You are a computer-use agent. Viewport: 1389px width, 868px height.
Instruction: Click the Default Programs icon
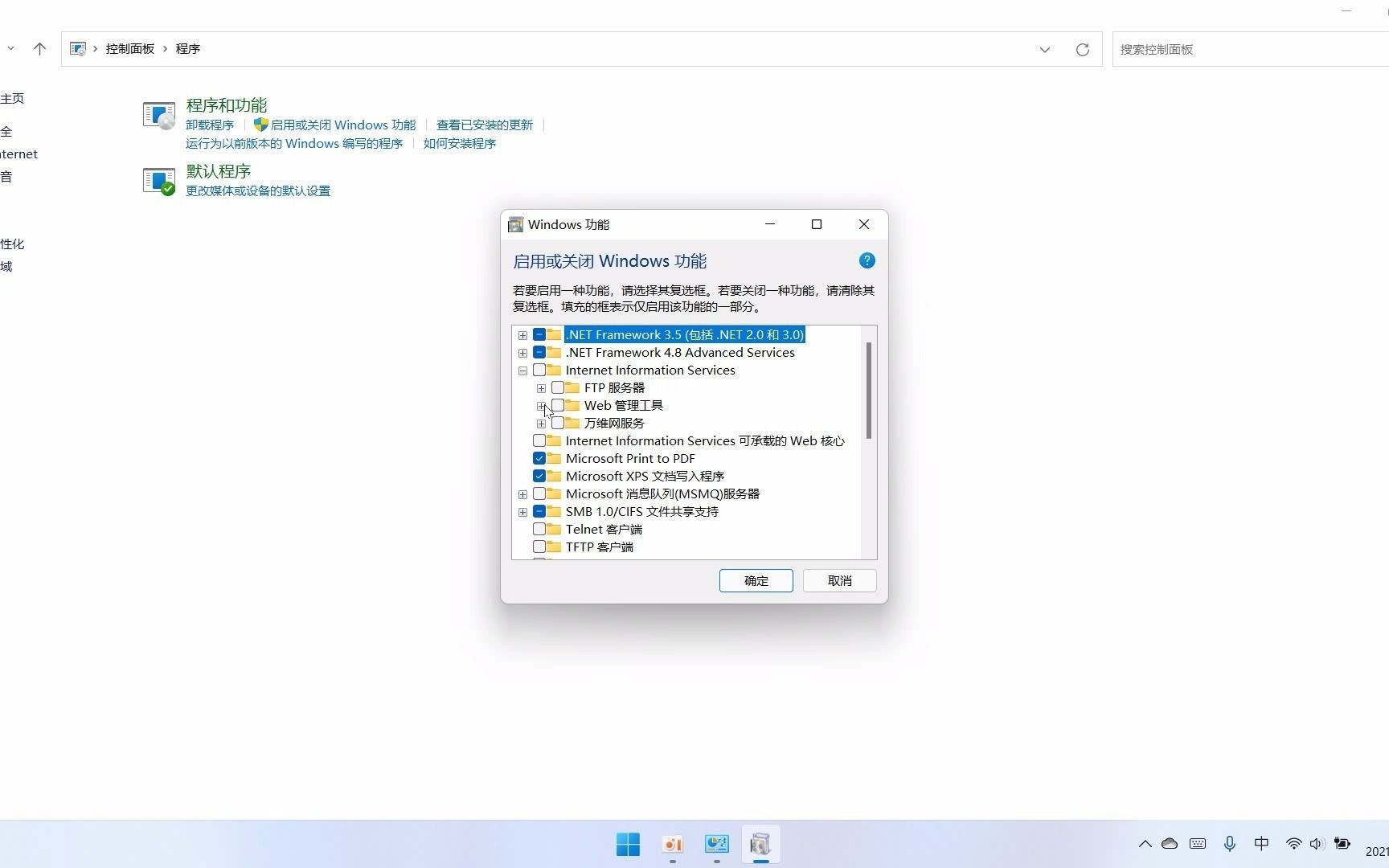click(159, 181)
